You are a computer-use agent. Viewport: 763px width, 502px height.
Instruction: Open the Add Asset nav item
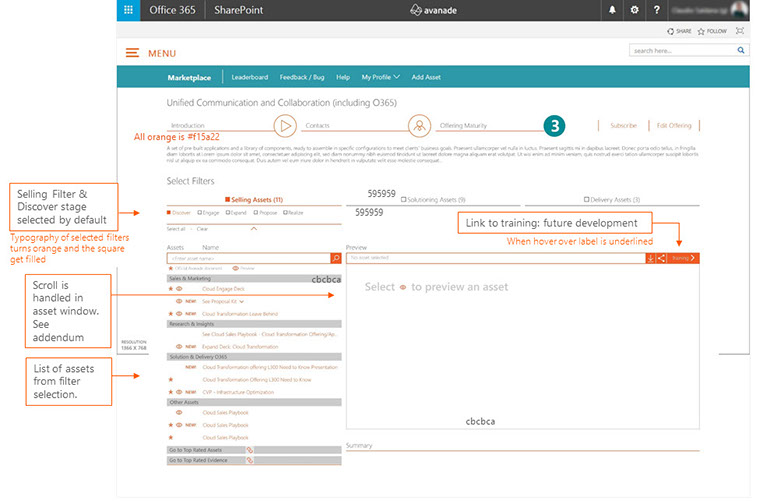pos(426,77)
